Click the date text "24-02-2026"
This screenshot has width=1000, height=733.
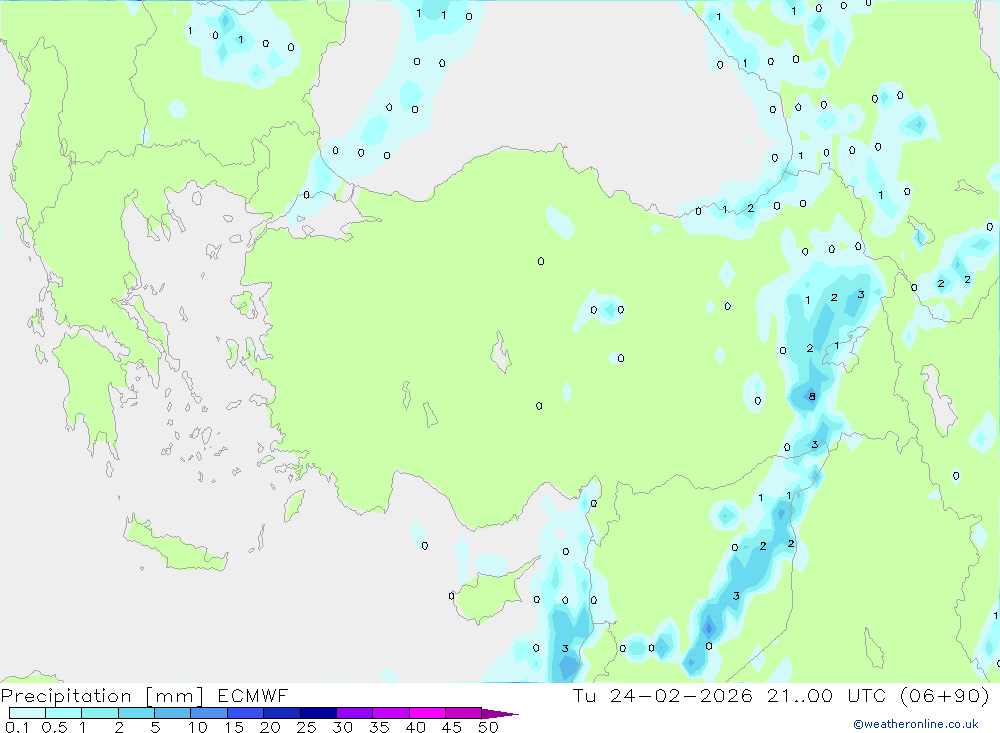[681, 695]
